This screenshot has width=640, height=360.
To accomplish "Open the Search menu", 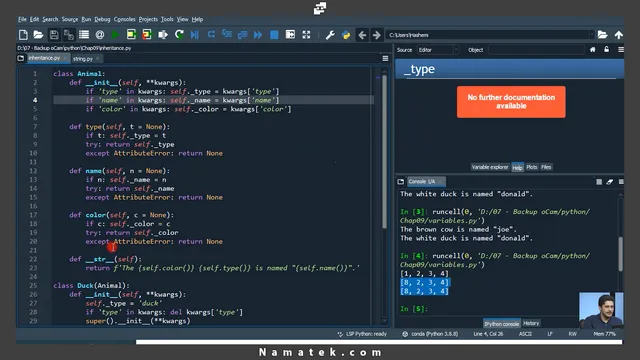I will point(50,19).
